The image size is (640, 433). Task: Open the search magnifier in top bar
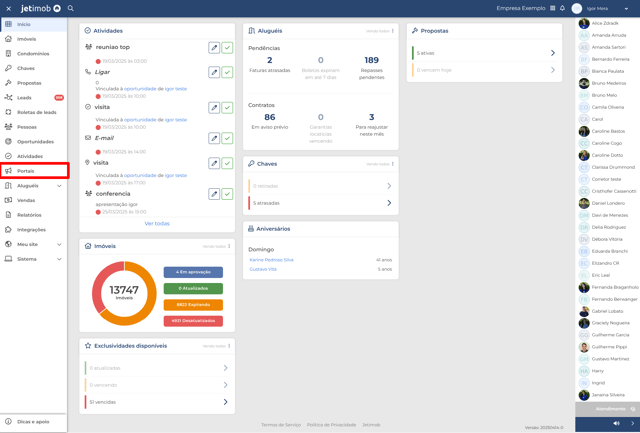click(x=71, y=8)
